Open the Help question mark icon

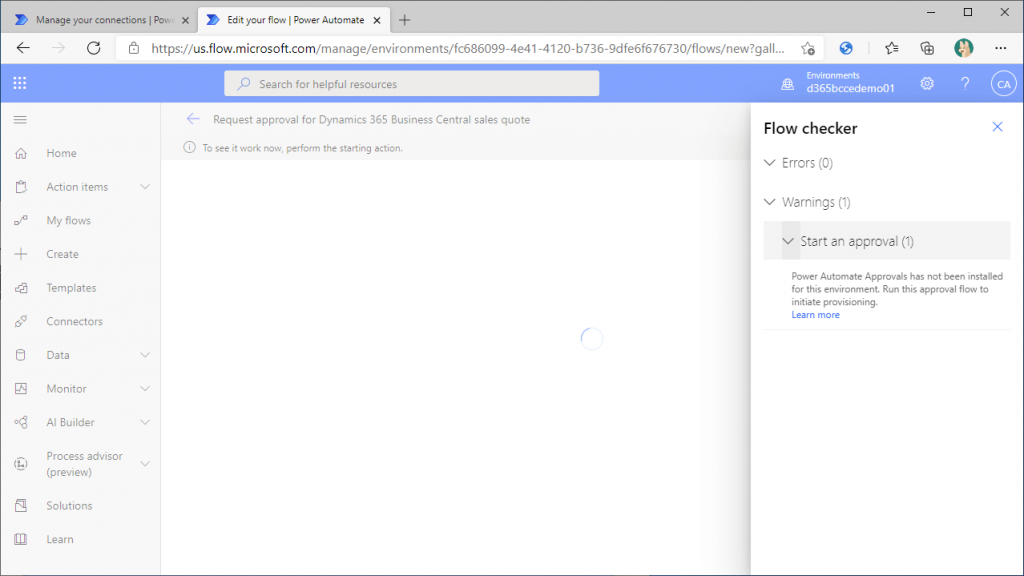tap(965, 84)
